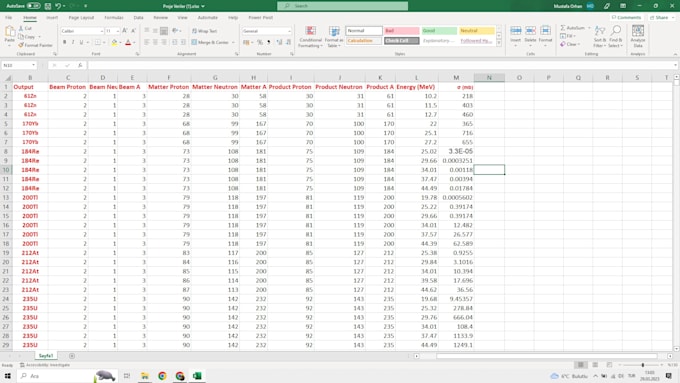Open Sort & Filter
The height and width of the screenshot is (383, 680).
point(599,36)
